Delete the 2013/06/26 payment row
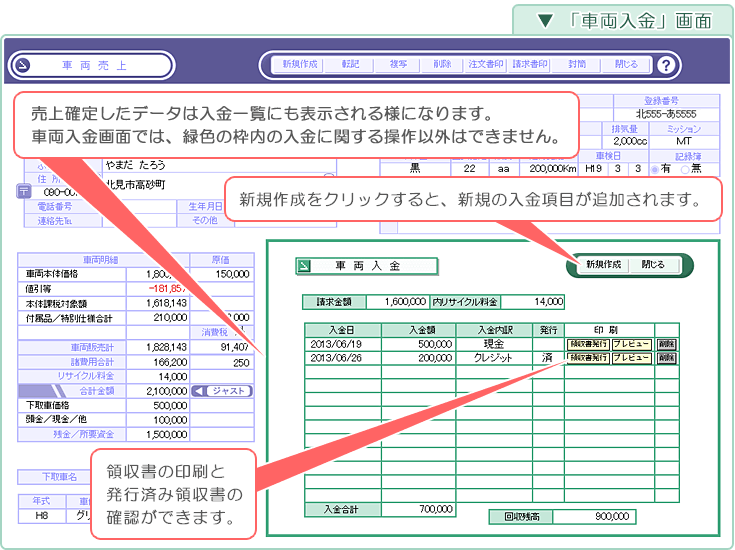The height and width of the screenshot is (550, 735). tap(667, 358)
